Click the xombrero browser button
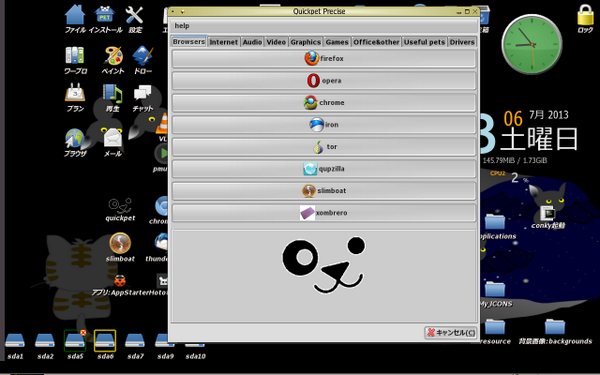 click(x=324, y=213)
